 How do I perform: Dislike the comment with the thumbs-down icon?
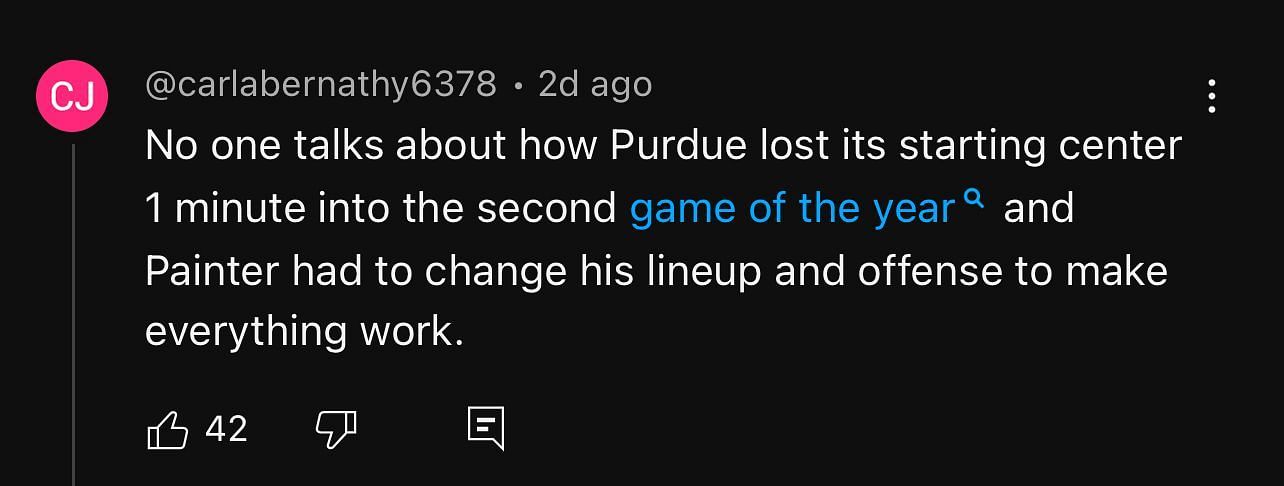pyautogui.click(x=336, y=430)
